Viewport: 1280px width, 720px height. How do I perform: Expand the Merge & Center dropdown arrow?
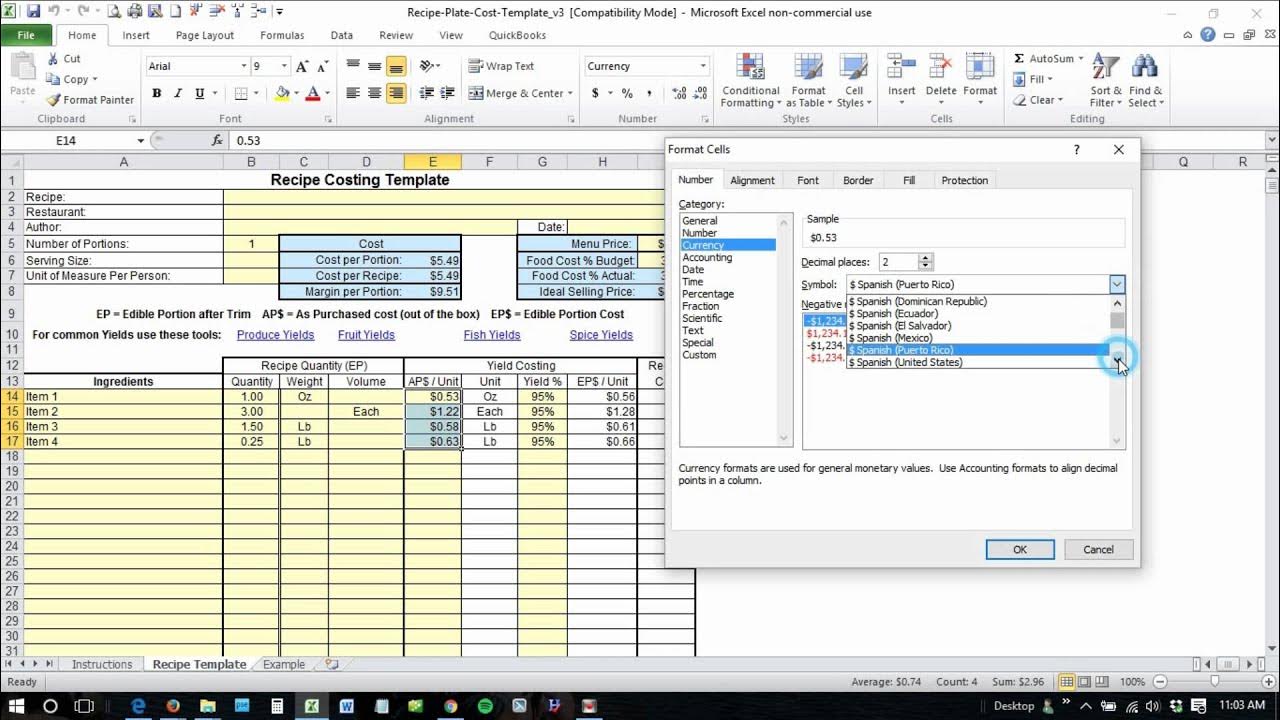(570, 93)
